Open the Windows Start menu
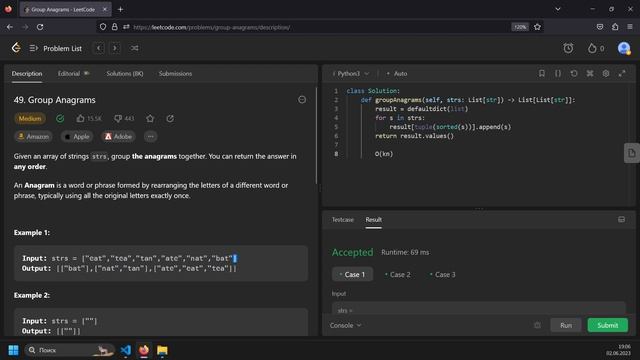The image size is (640, 360). (13, 350)
